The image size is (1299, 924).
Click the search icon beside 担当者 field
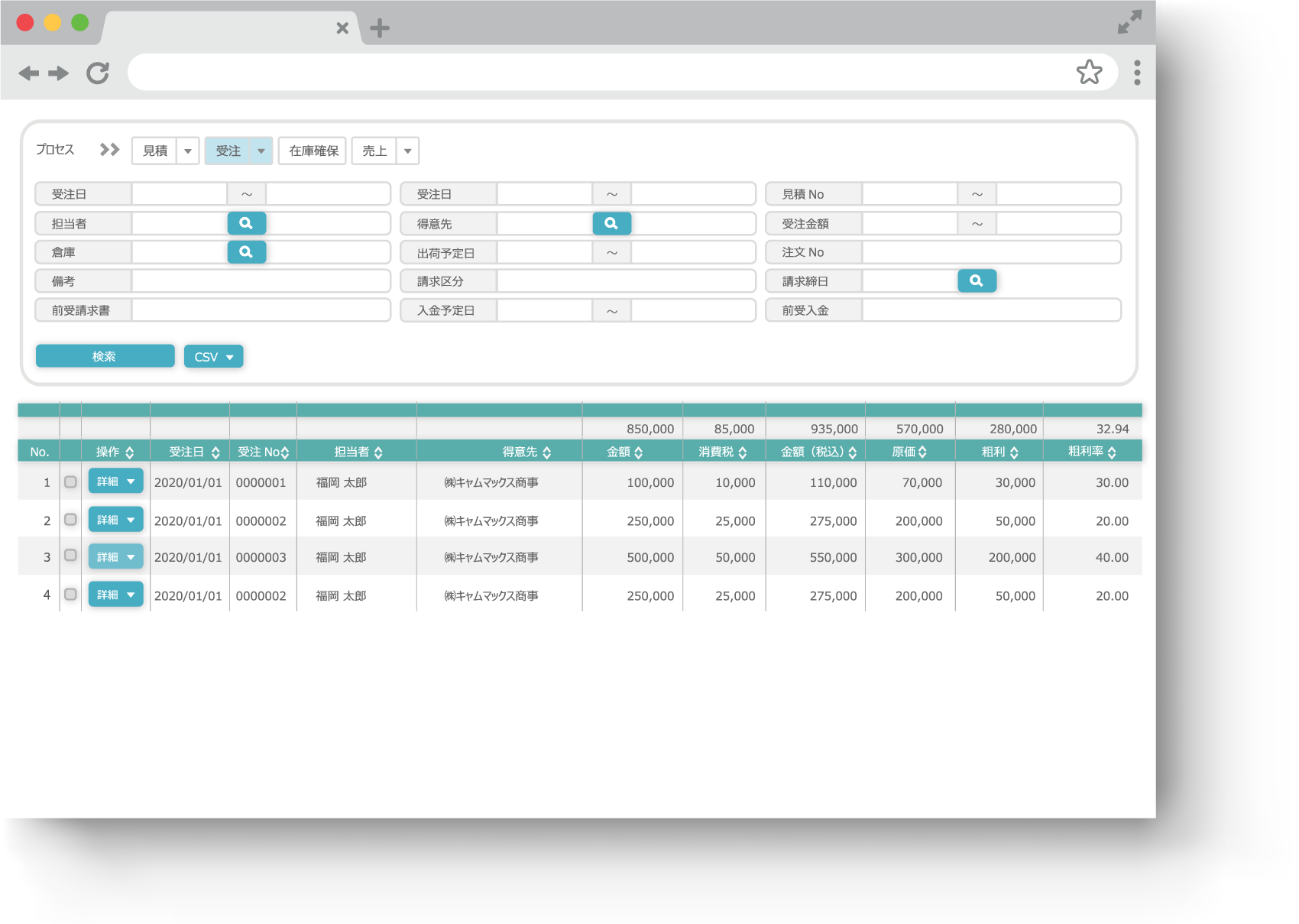pyautogui.click(x=246, y=223)
